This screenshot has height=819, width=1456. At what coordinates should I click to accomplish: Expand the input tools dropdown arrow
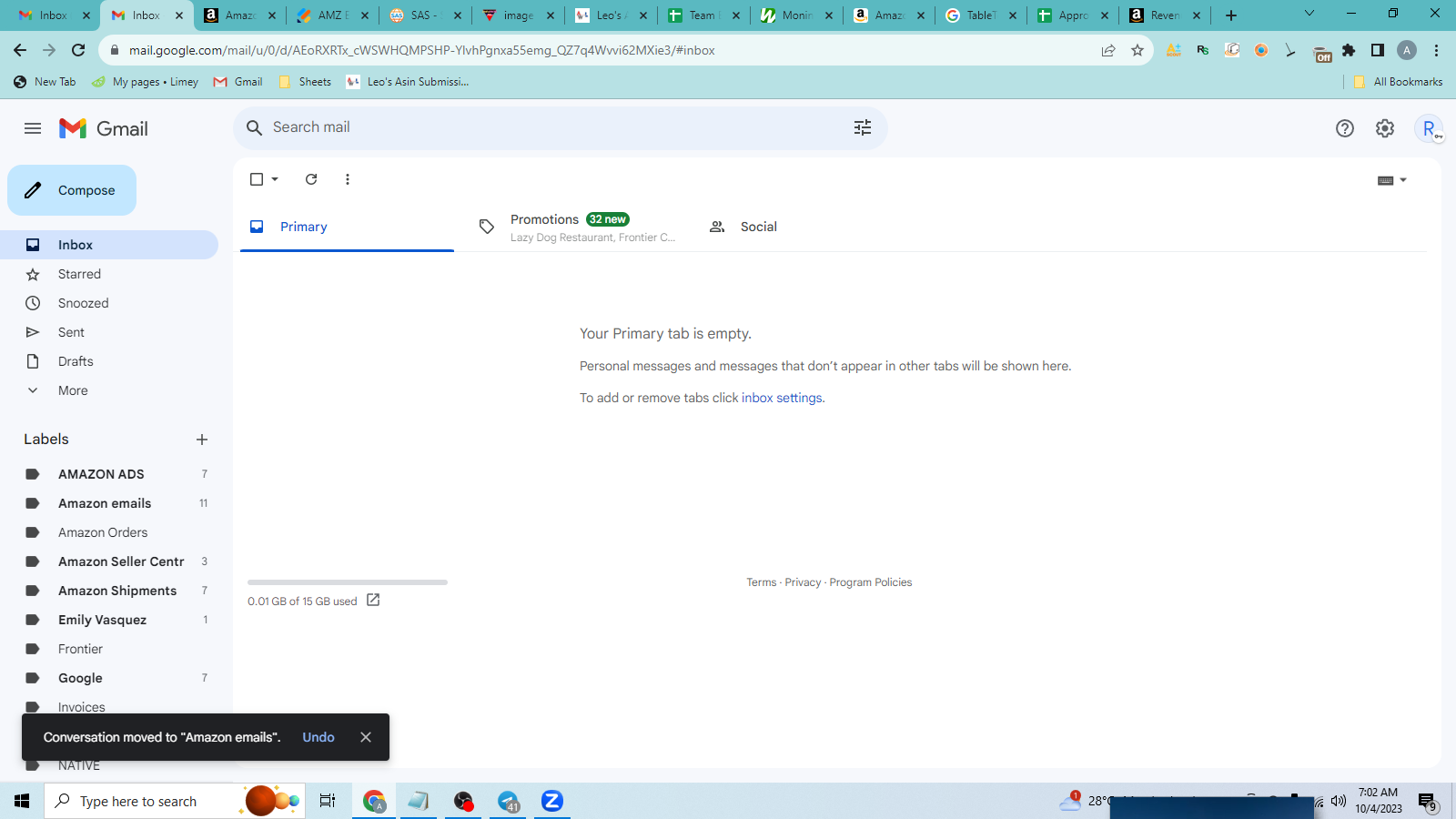click(1403, 180)
